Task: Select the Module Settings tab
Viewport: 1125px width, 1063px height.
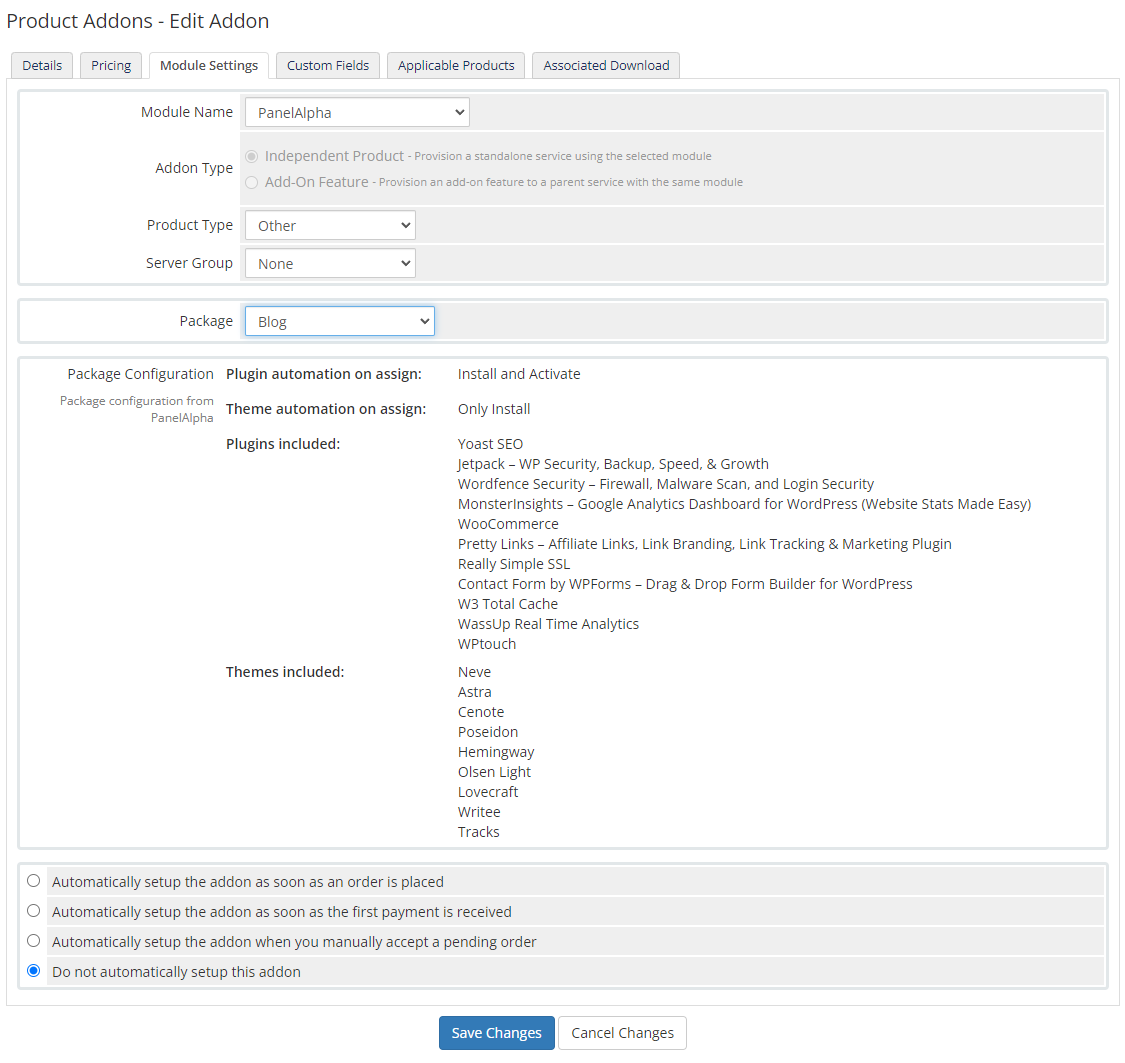Action: click(x=208, y=65)
